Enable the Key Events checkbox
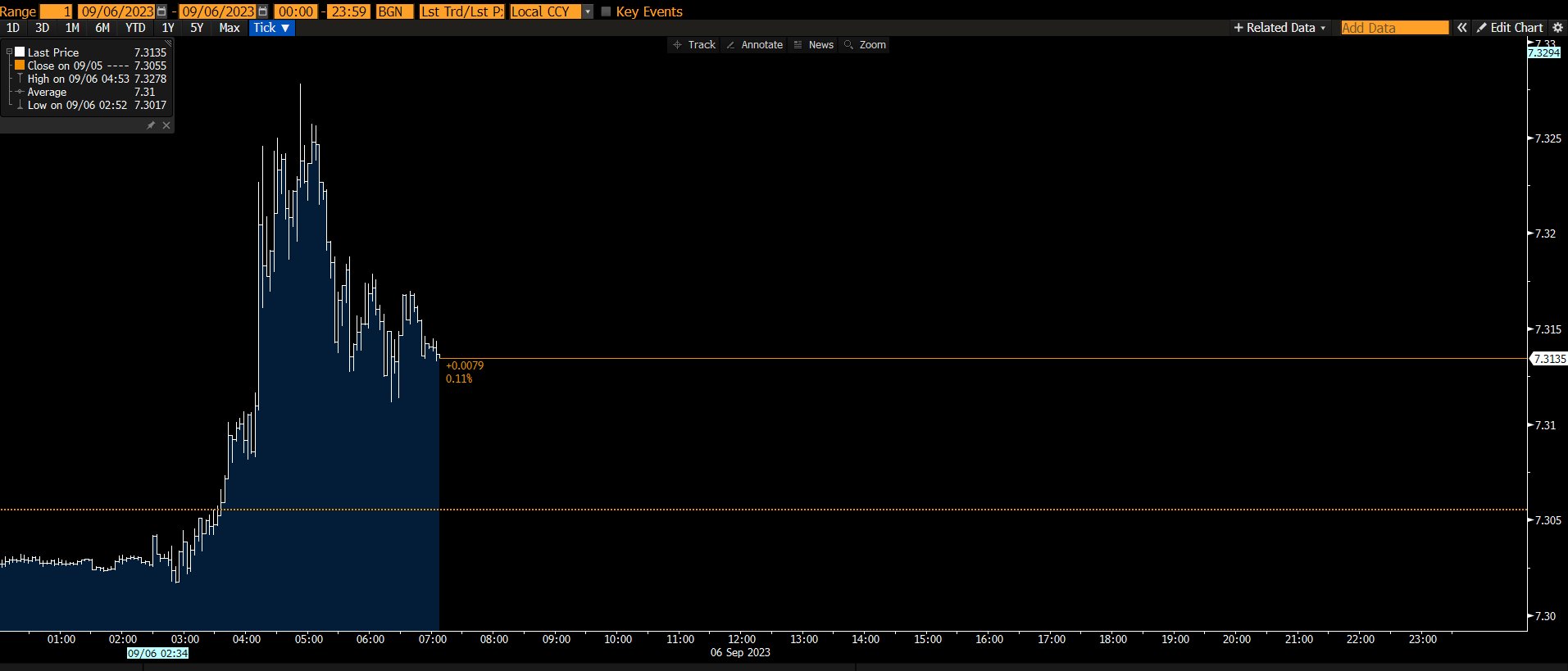The image size is (1568, 671). pyautogui.click(x=607, y=11)
